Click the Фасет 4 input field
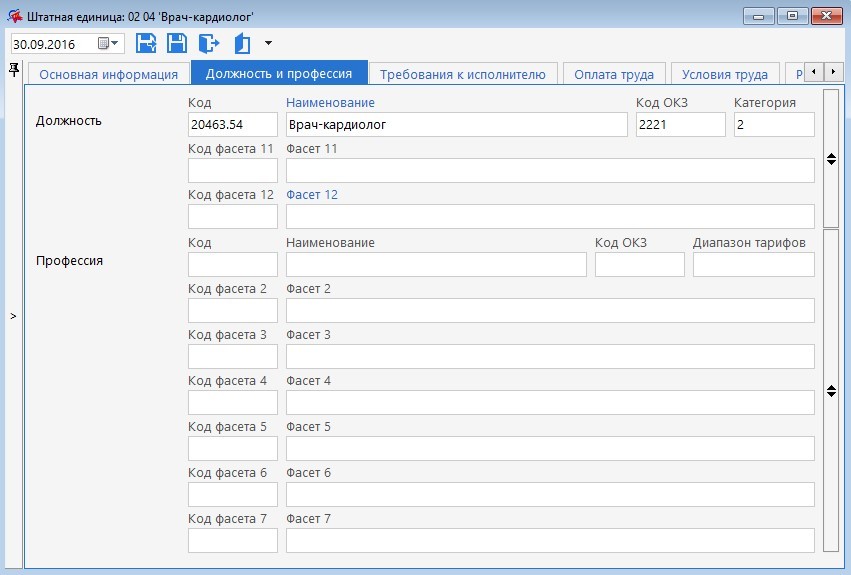851x575 pixels. (x=550, y=403)
